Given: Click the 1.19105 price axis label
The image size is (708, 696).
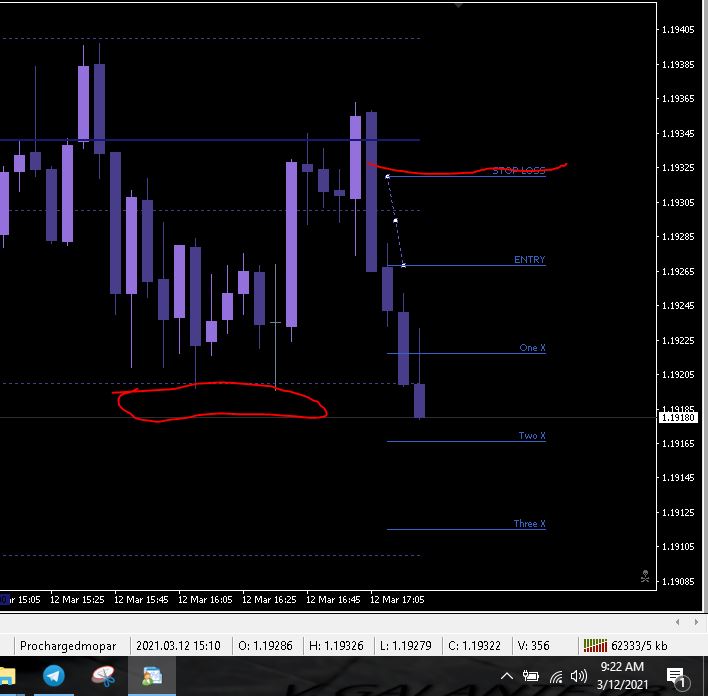Looking at the screenshot, I should (x=678, y=547).
